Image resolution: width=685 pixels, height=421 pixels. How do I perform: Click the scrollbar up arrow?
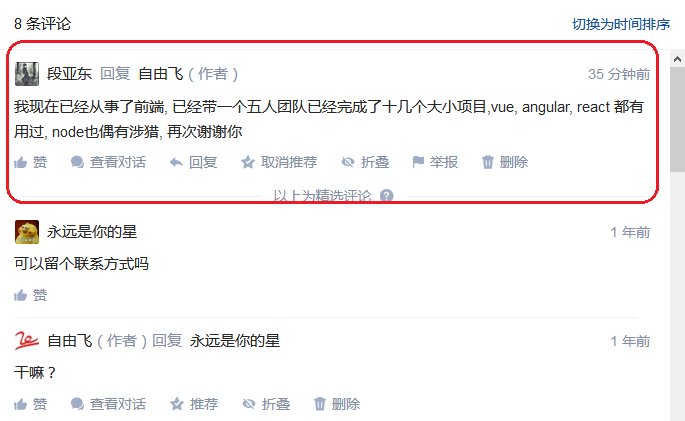[x=677, y=59]
